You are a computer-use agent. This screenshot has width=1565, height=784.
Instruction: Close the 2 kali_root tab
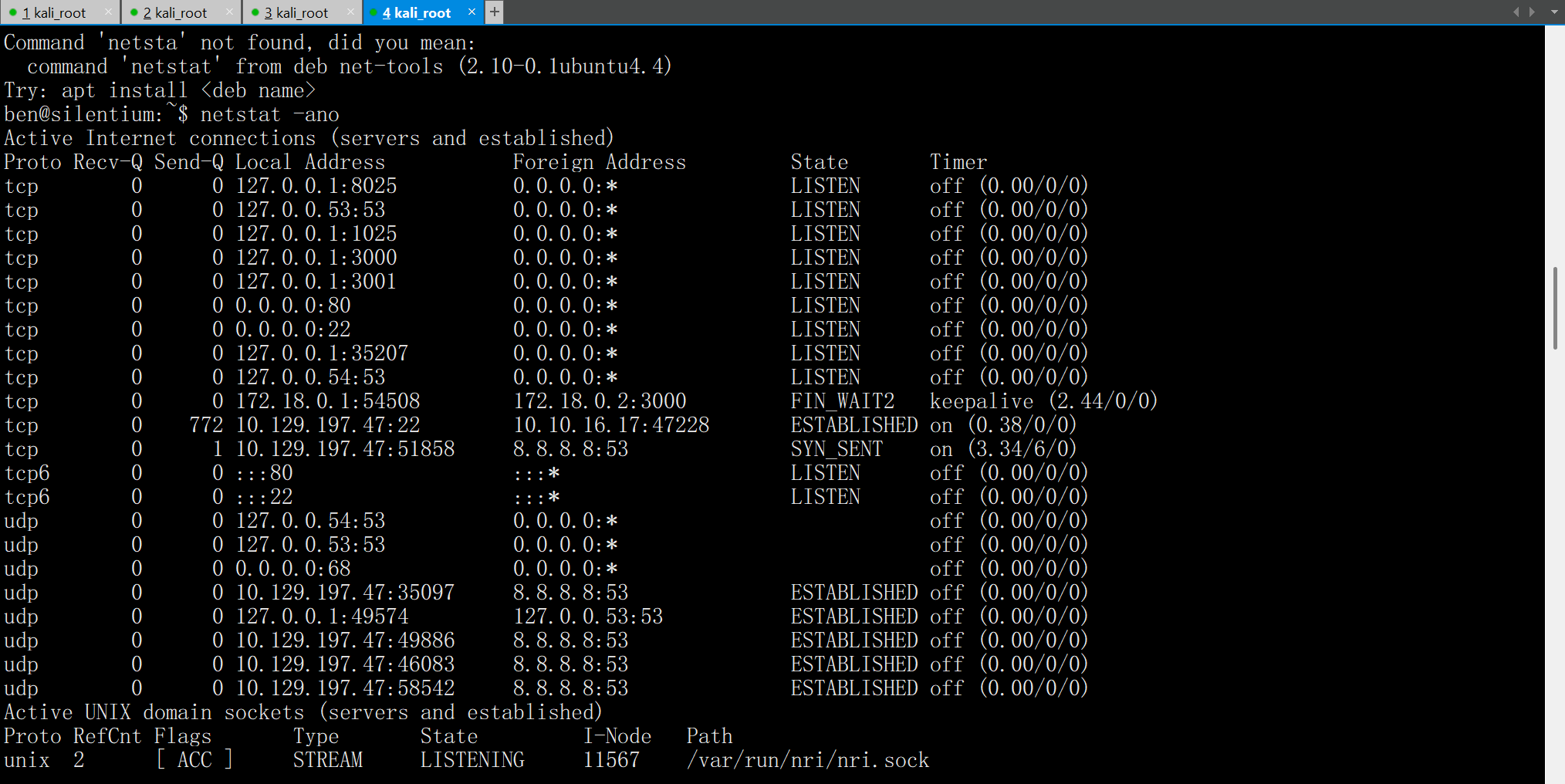pos(229,12)
